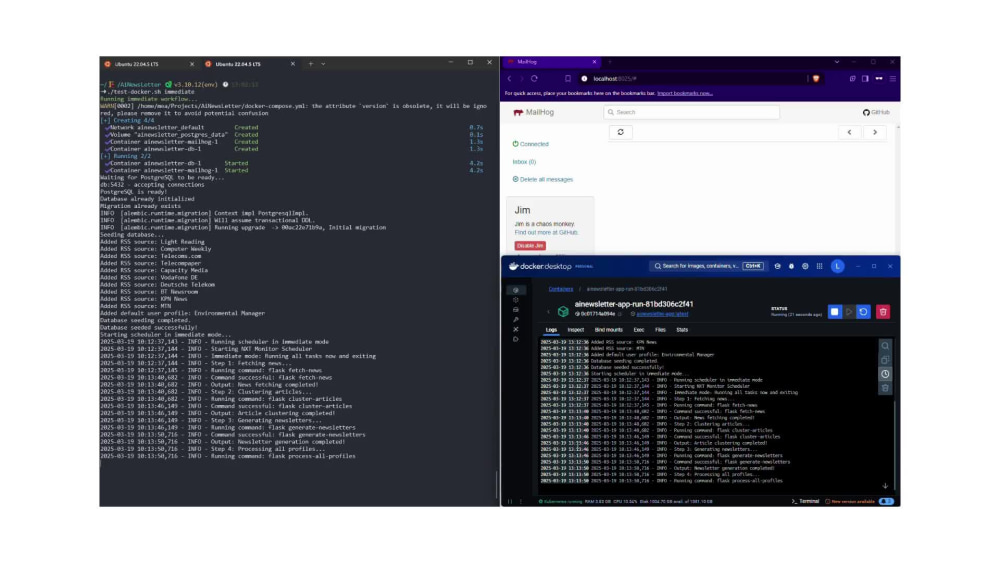This screenshot has width=1000, height=563.
Task: Open the Exec tab in Docker
Action: point(638,330)
